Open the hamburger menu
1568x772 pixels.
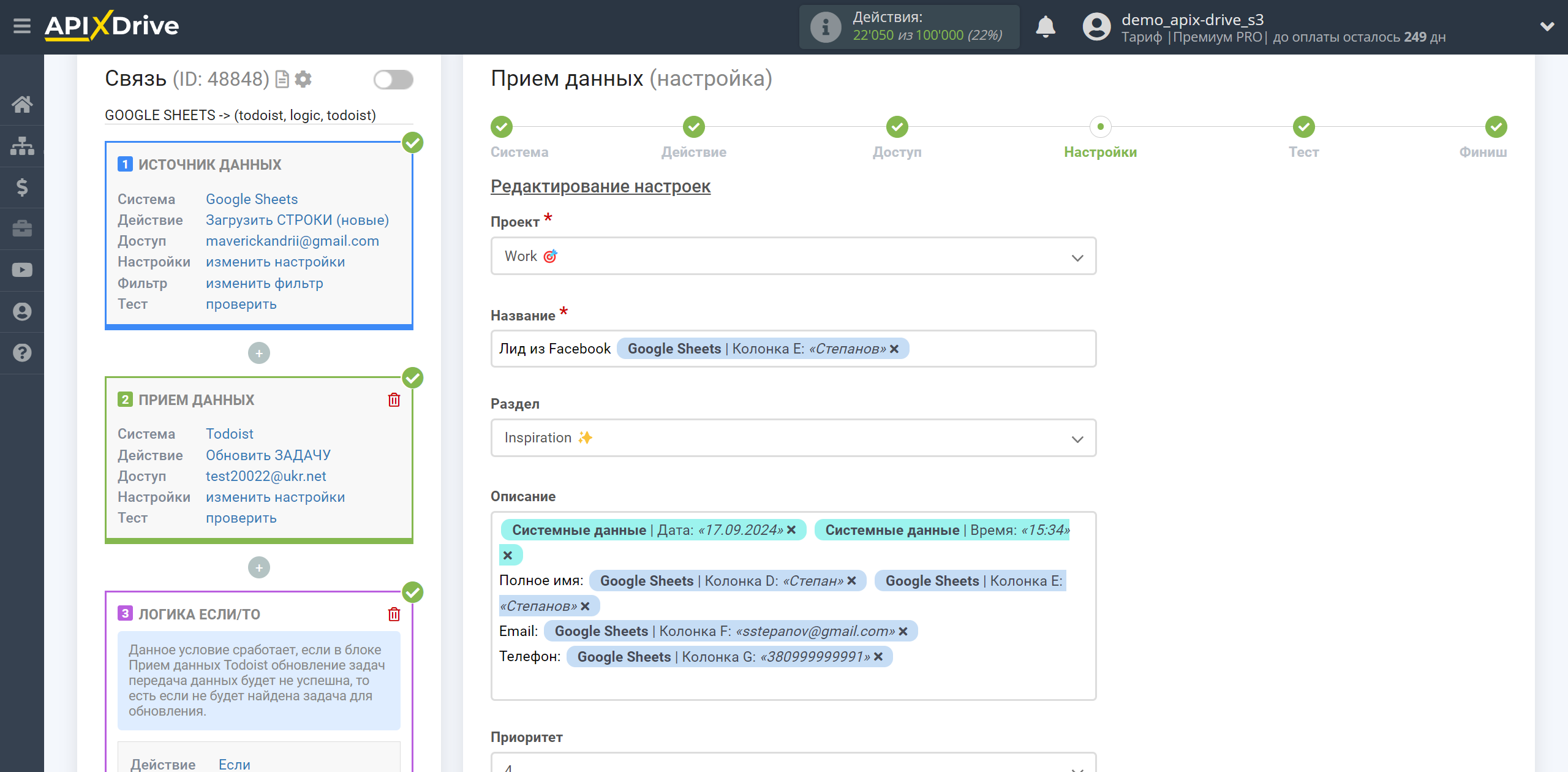pos(22,26)
